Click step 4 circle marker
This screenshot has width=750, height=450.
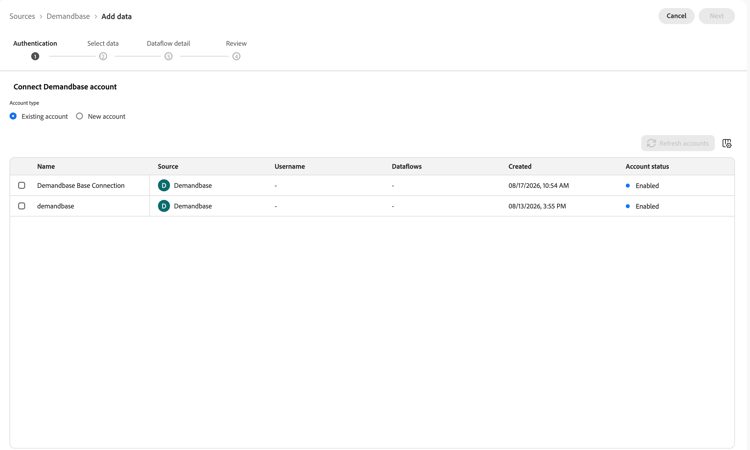point(236,56)
